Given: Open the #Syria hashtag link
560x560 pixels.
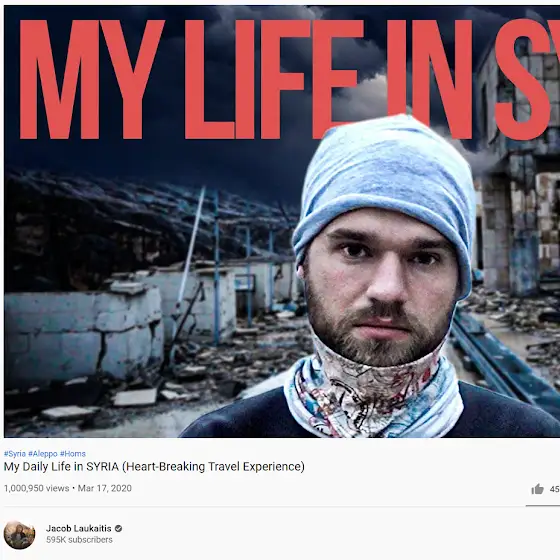Looking at the screenshot, I should pos(15,454).
